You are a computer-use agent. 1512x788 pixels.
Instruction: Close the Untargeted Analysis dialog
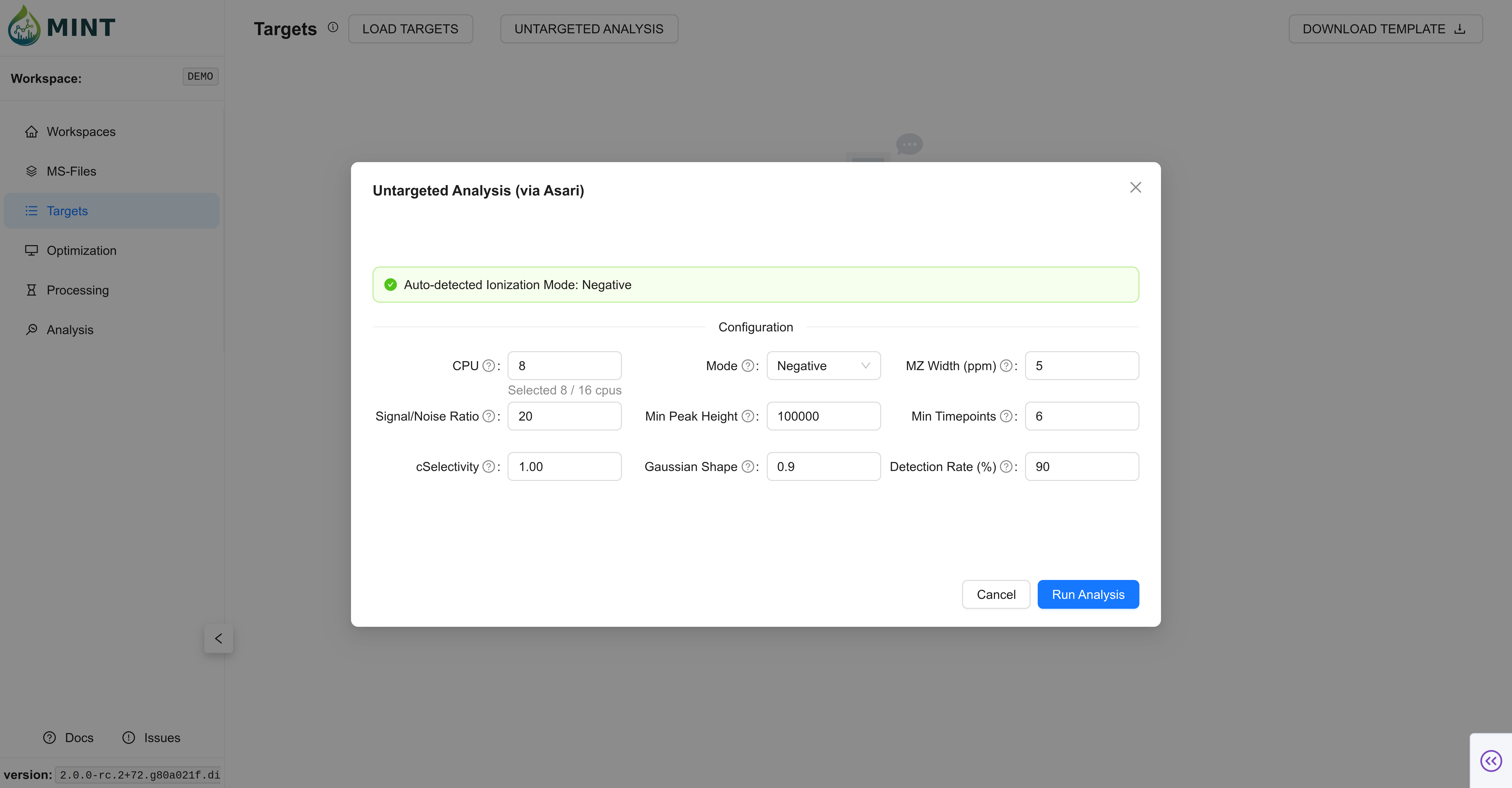point(1135,187)
